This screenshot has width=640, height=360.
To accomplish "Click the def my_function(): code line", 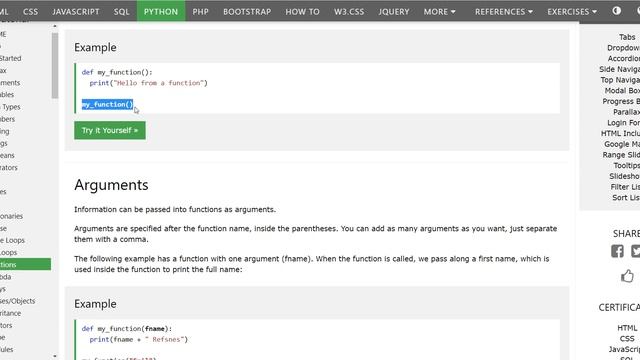I will tap(117, 72).
